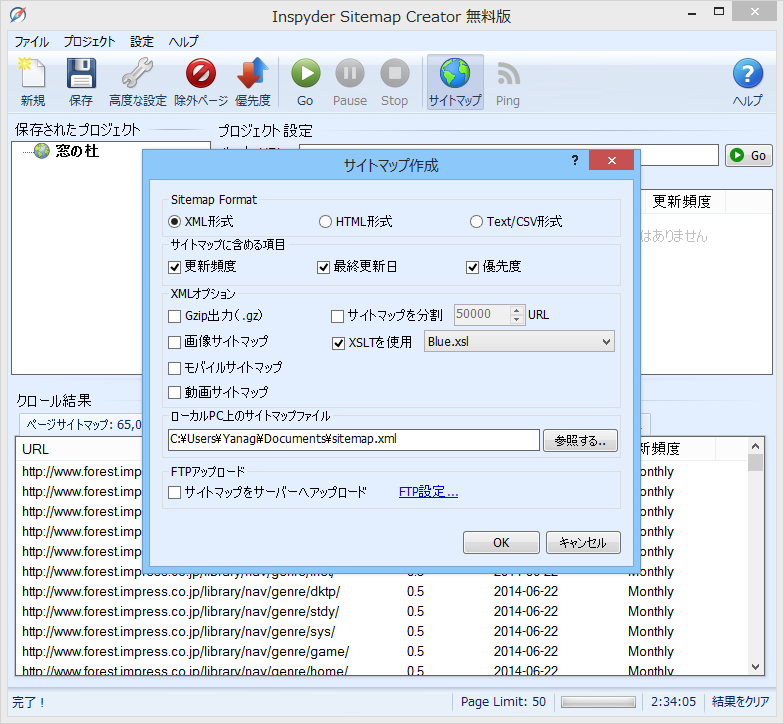The image size is (784, 724).
Task: Open 高度な設定 wrench icon
Action: click(x=138, y=82)
